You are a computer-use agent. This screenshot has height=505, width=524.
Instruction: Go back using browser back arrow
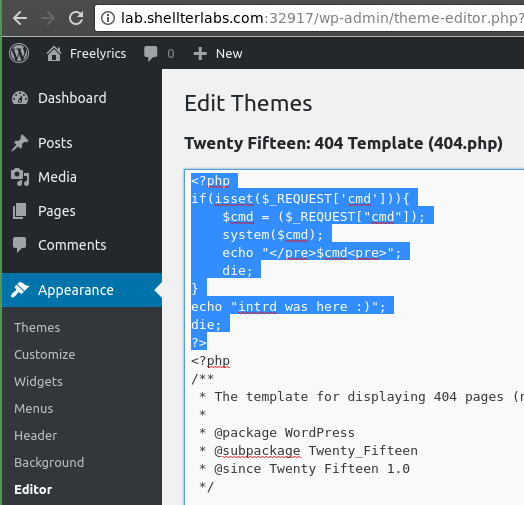[20, 18]
